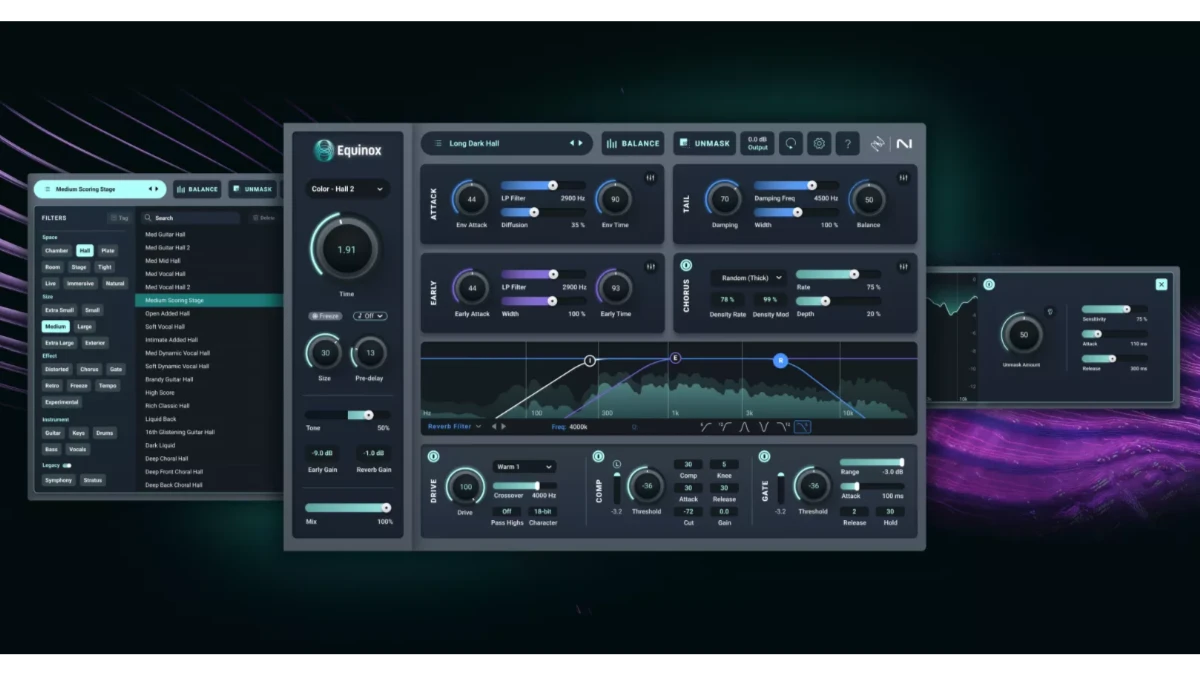Click the iZotope logo icon

coord(877,143)
